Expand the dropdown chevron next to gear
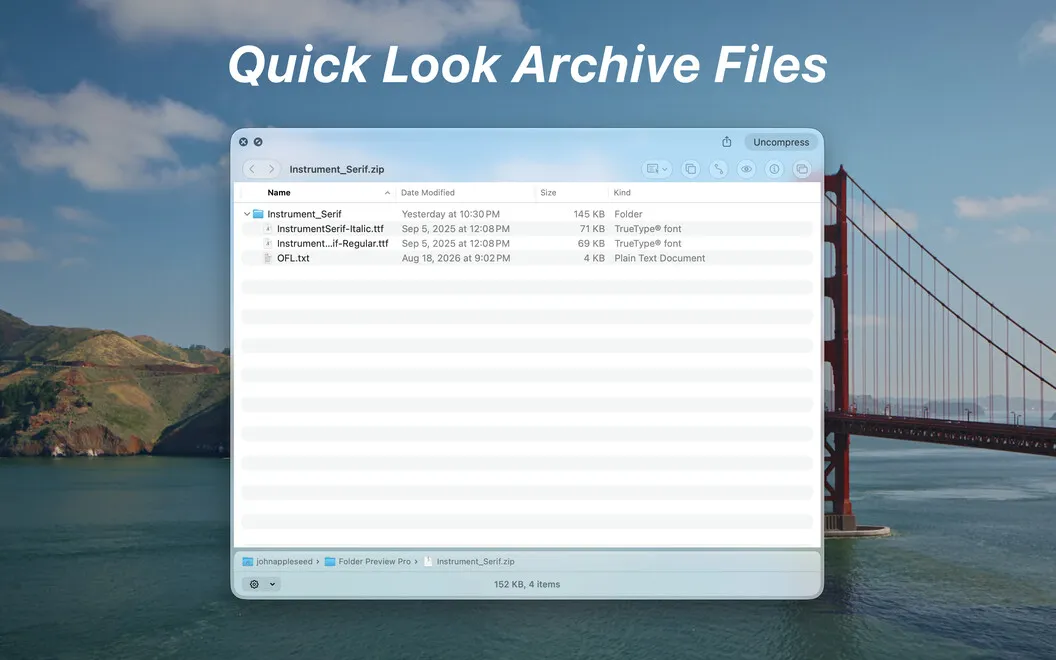 tap(272, 584)
